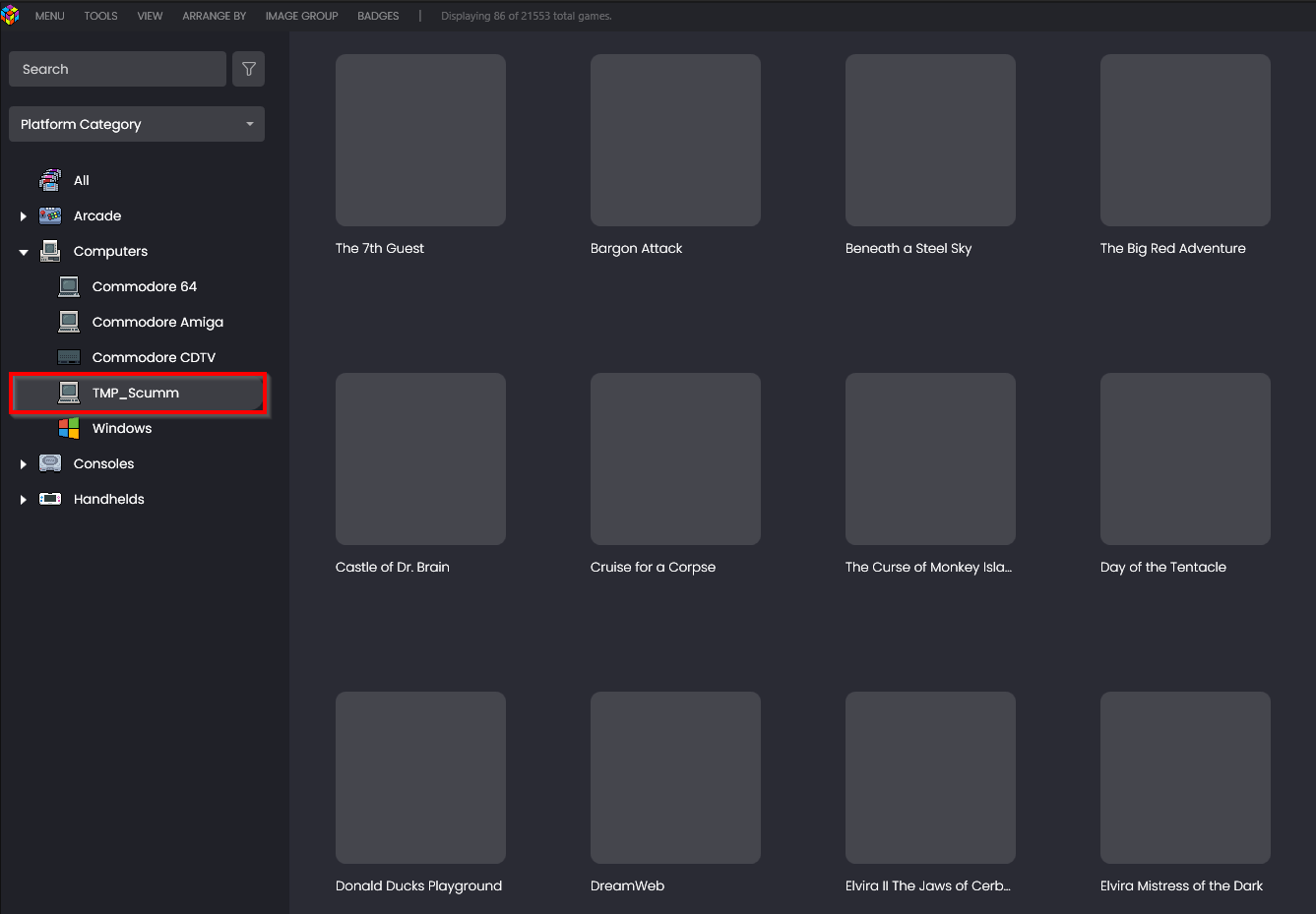Viewport: 1316px width, 914px height.
Task: Click 'Cruise for a Corpse' title text
Action: 653,567
